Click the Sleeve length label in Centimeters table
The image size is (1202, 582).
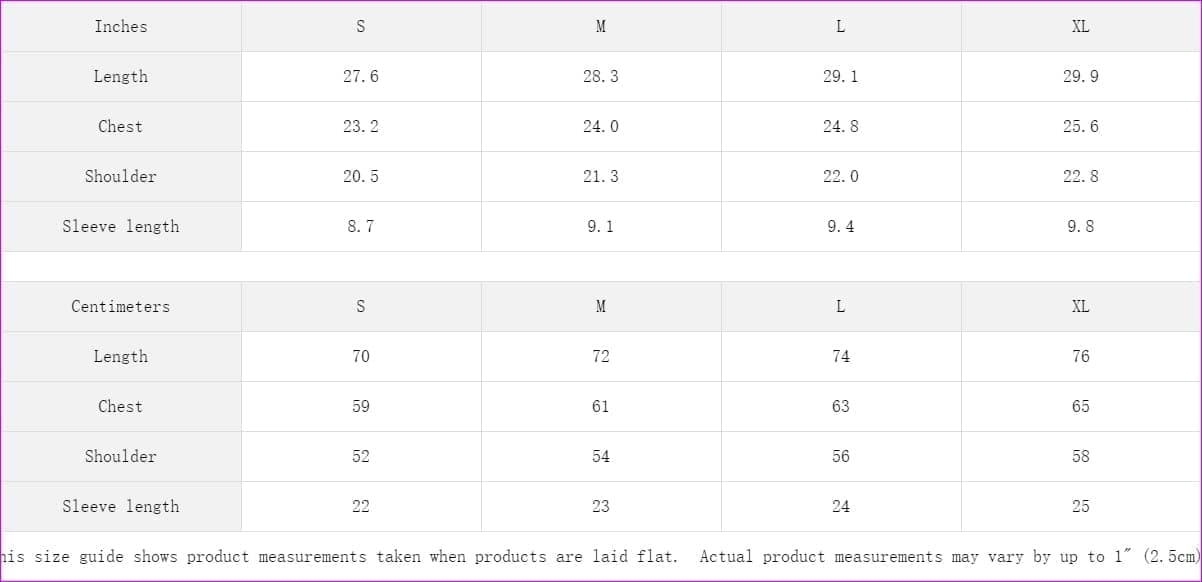(121, 507)
